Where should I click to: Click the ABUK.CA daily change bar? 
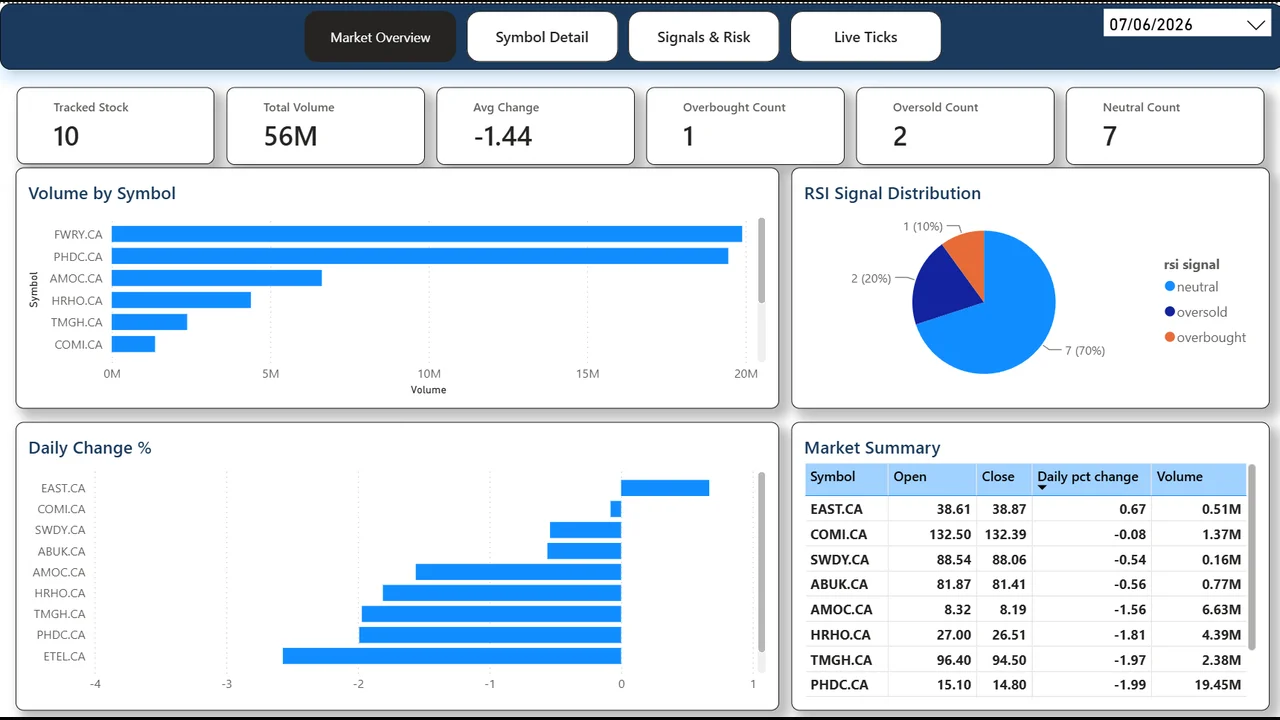pos(584,551)
